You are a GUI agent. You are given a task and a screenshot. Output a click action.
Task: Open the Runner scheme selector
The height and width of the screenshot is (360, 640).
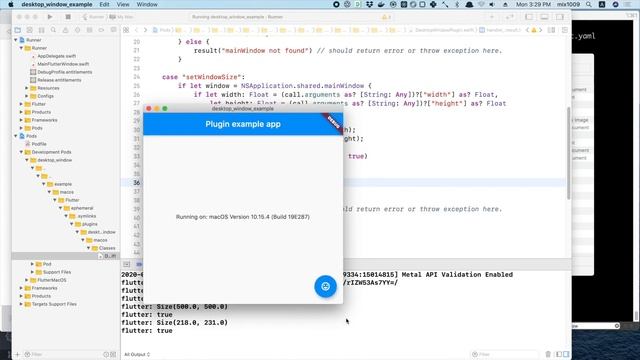[93, 17]
